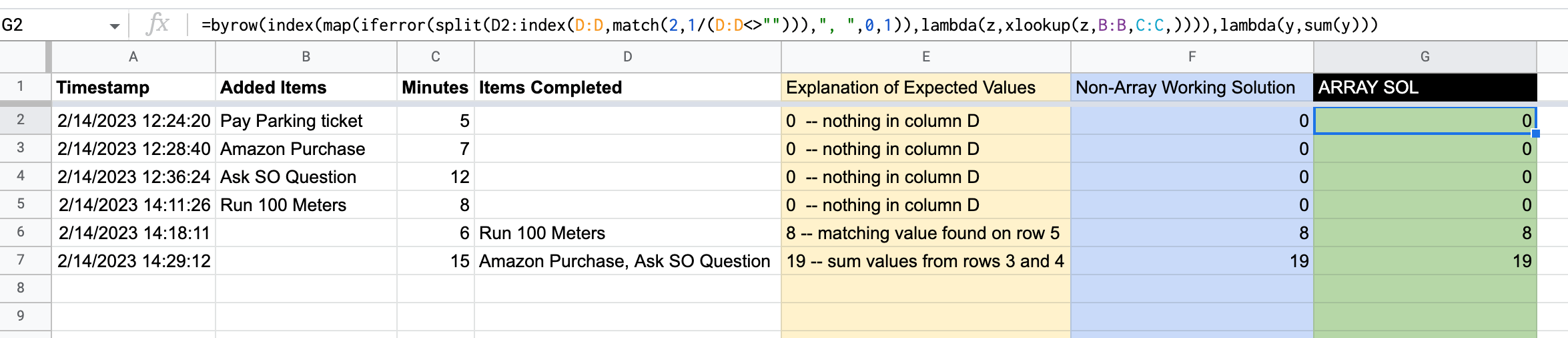
Task: Select column E header
Action: 926,57
